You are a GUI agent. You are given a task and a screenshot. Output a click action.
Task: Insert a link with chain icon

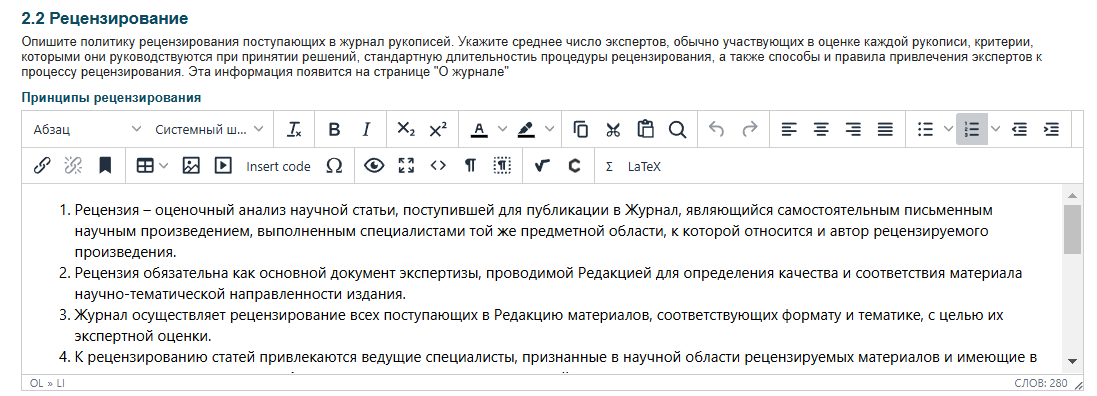click(42, 166)
